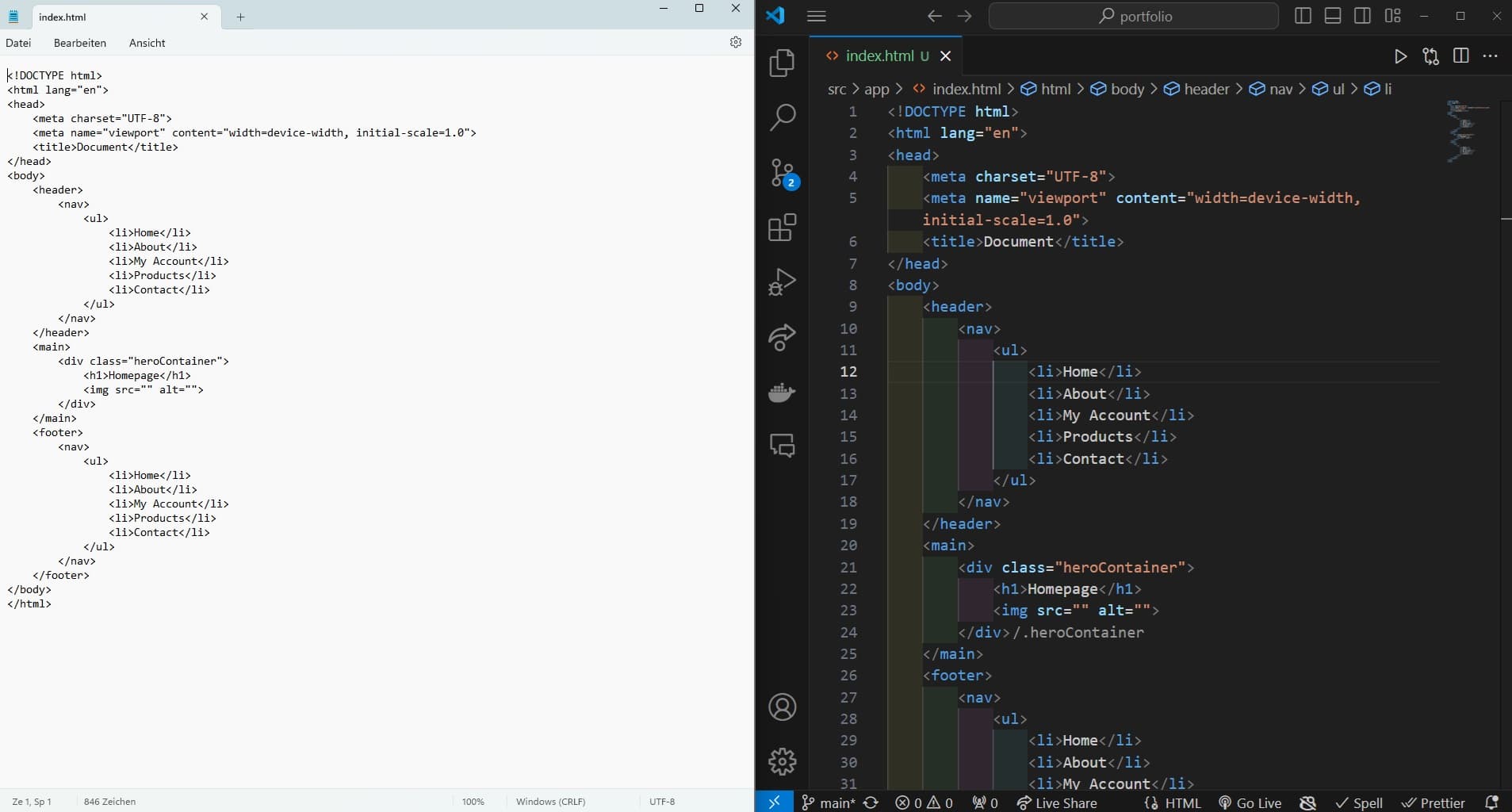The image size is (1512, 812).
Task: Click the VS Code minimap overview
Action: 1468,131
